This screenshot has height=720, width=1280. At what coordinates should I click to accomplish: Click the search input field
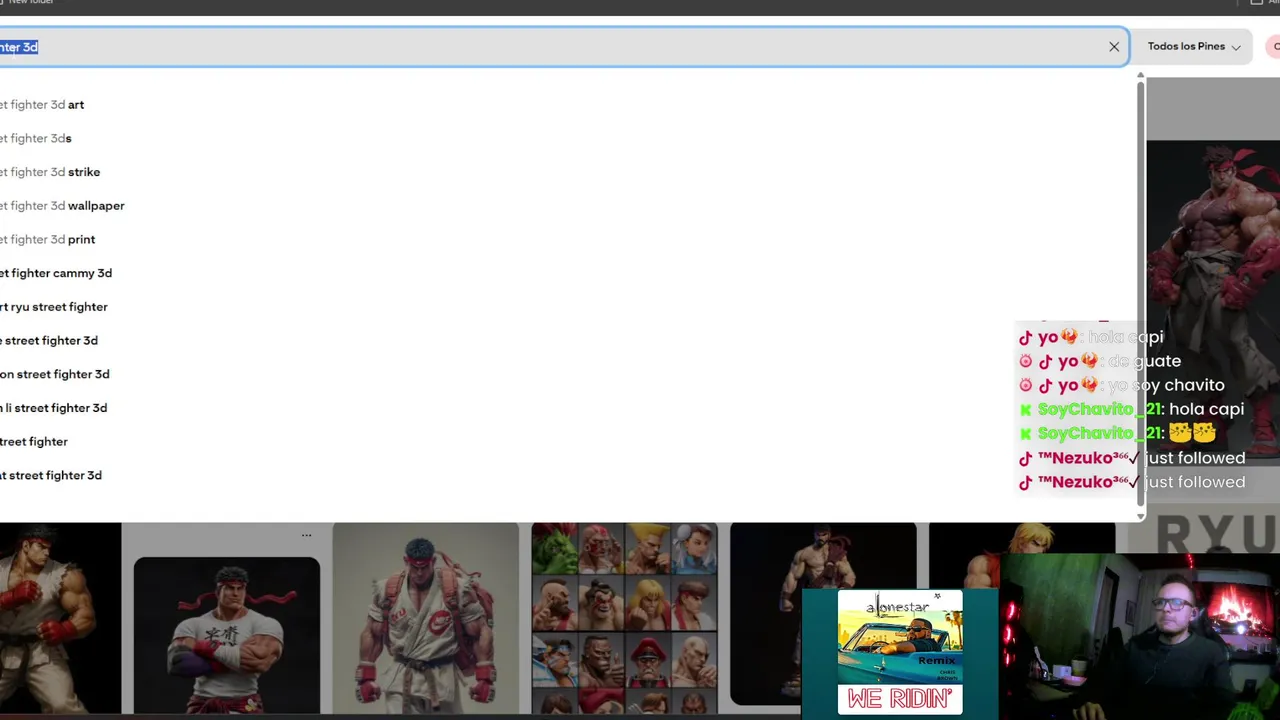point(563,47)
